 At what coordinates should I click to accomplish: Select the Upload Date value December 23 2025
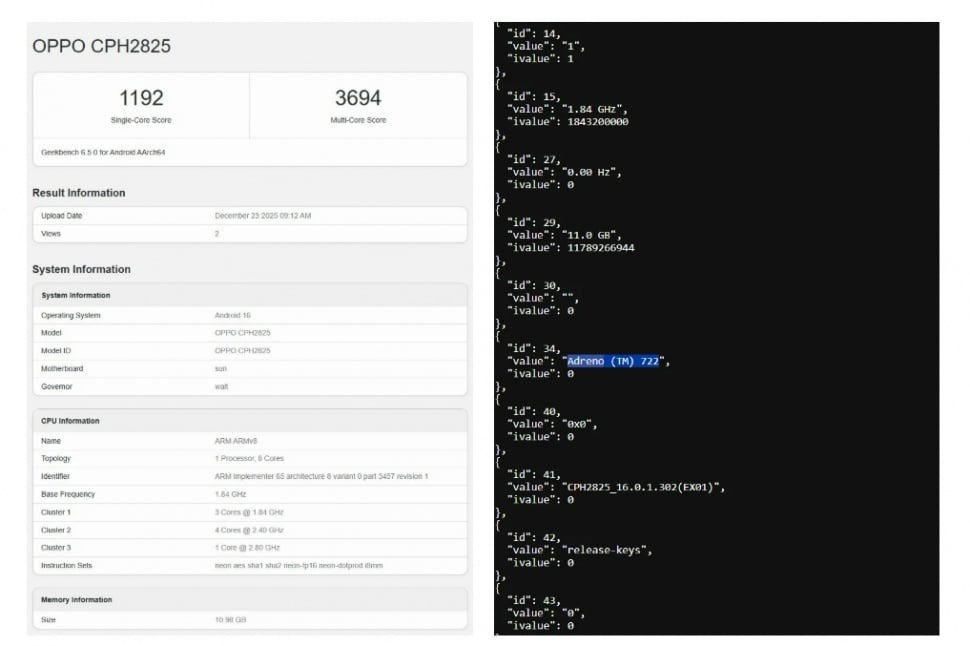(263, 216)
